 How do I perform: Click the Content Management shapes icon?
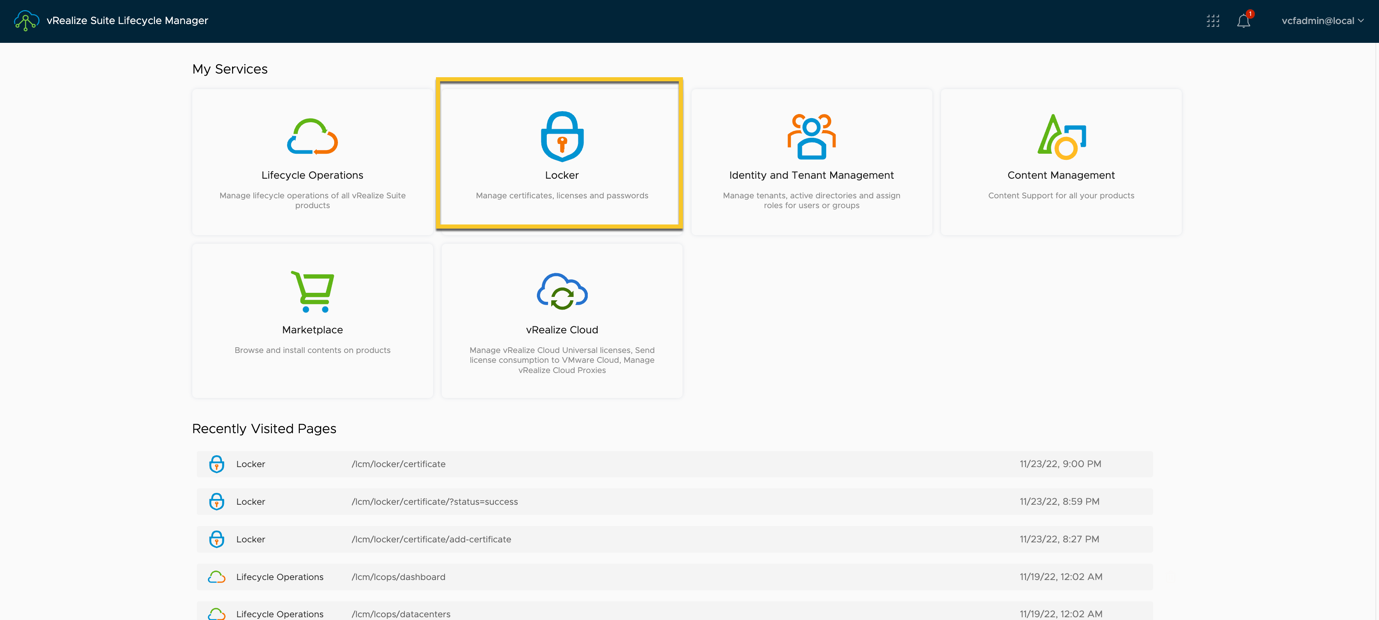tap(1061, 136)
